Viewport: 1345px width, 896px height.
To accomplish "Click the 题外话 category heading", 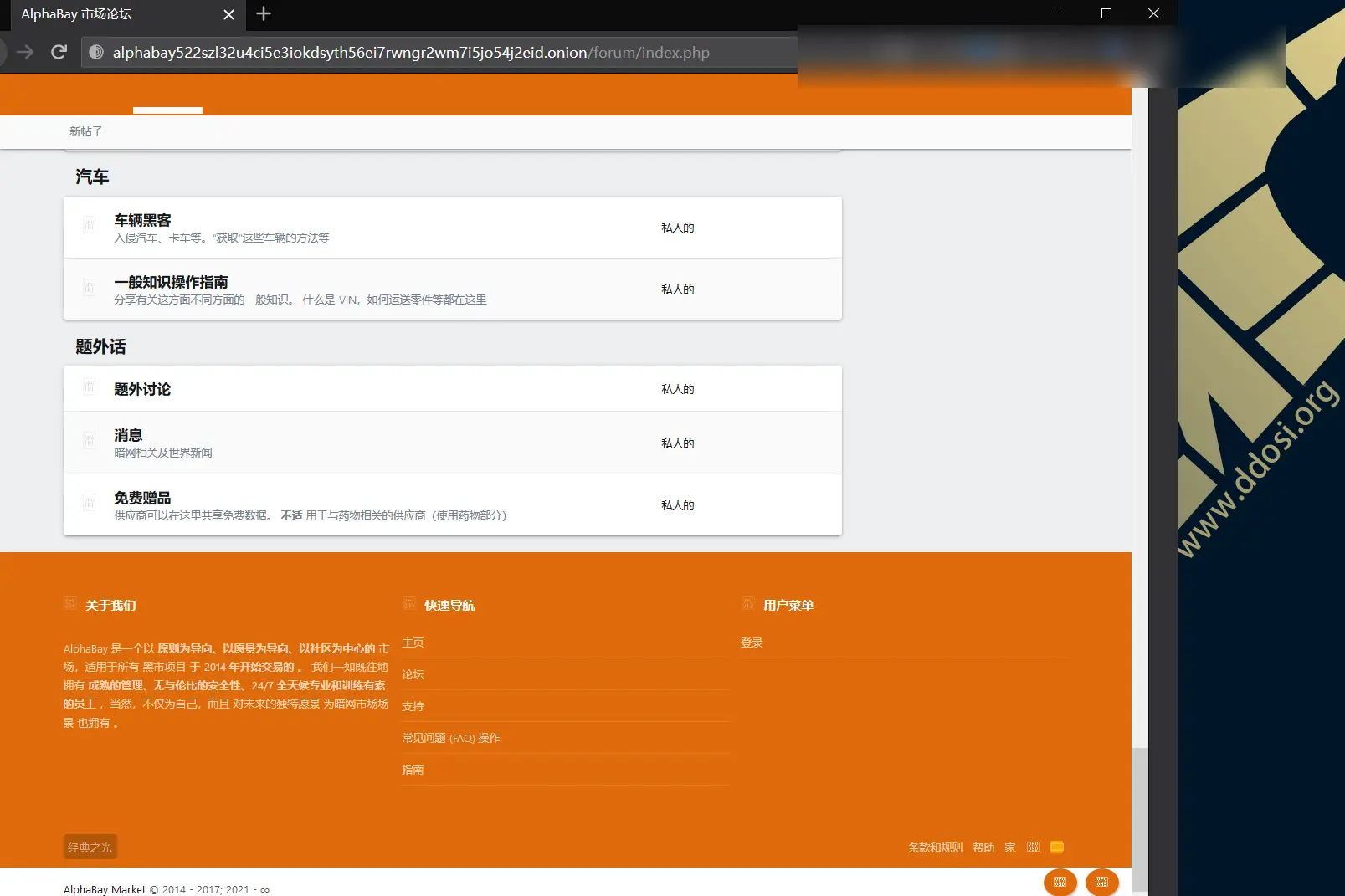I will pos(100,346).
